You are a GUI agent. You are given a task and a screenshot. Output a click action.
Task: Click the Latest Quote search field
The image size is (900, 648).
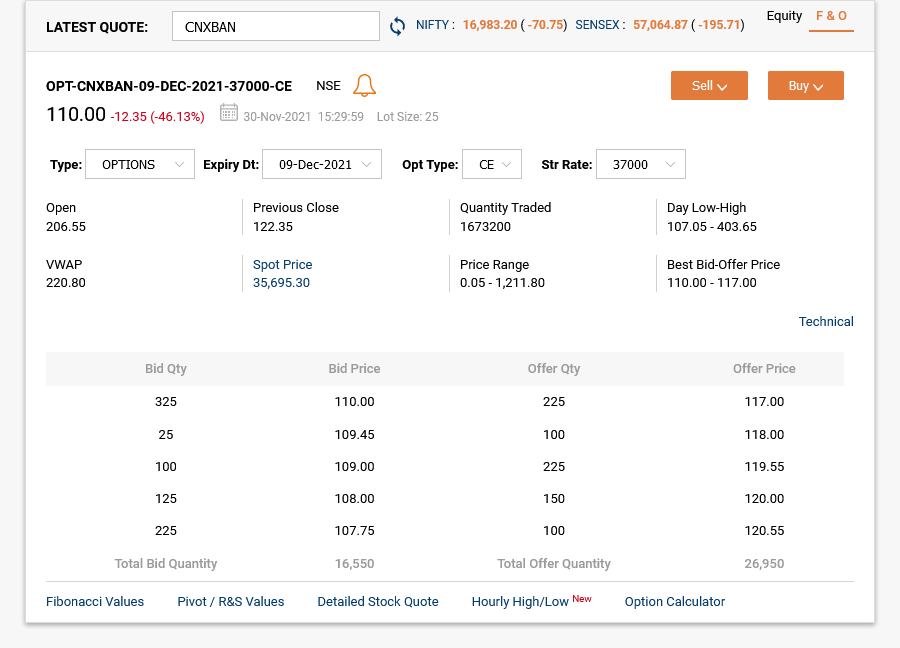click(276, 26)
